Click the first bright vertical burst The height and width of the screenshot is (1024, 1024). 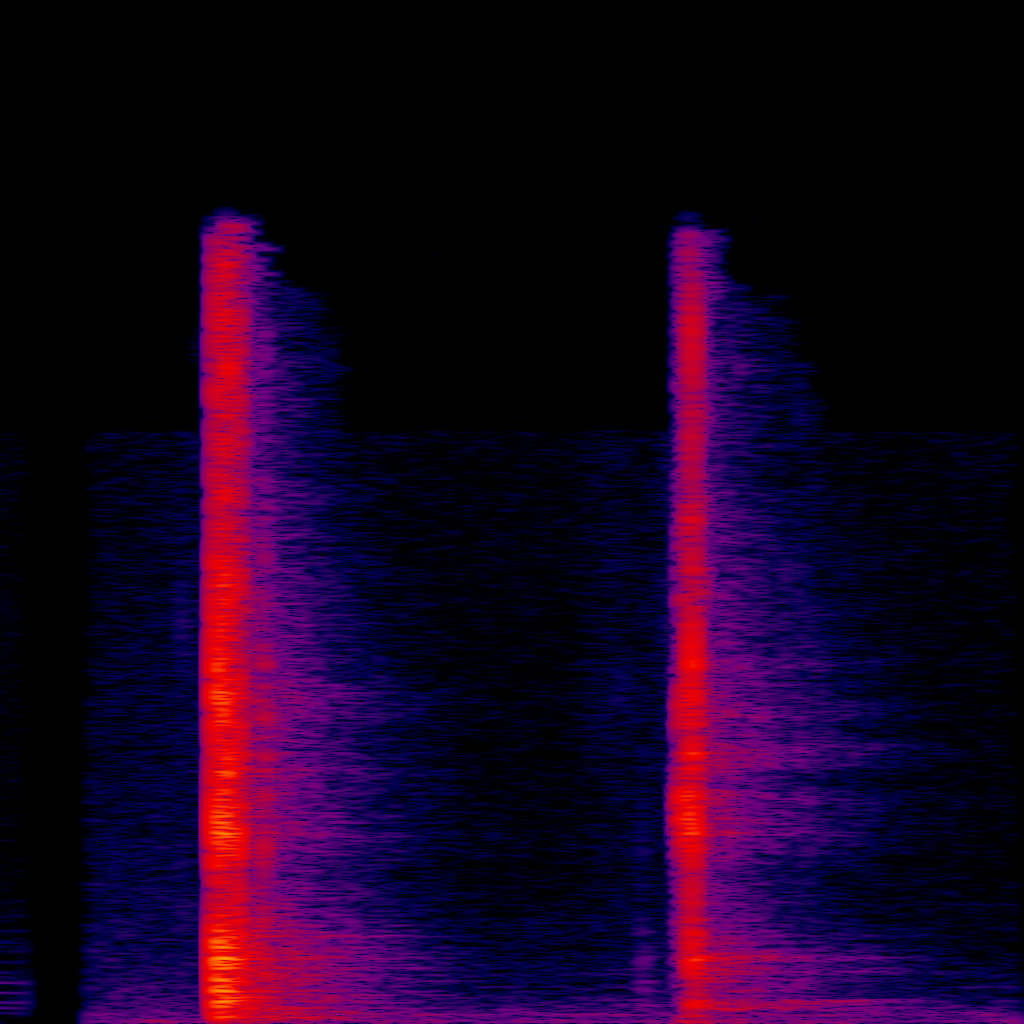(225, 600)
